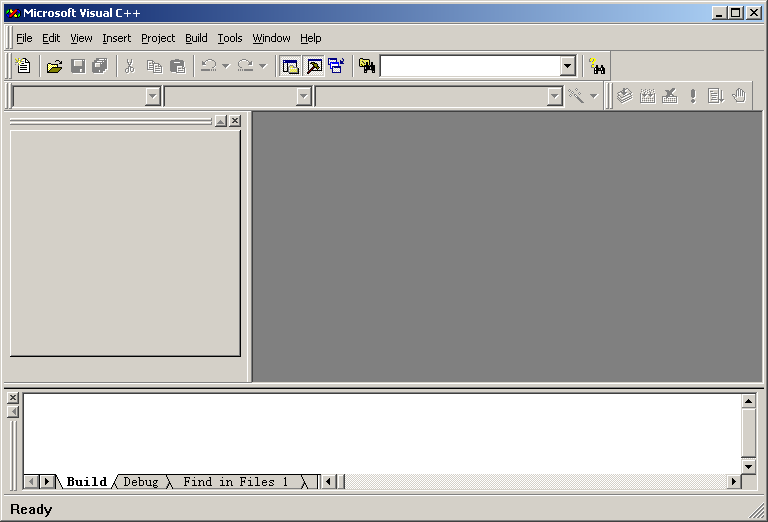Expand the Redo history dropdown arrow
This screenshot has width=768, height=522.
click(x=263, y=66)
